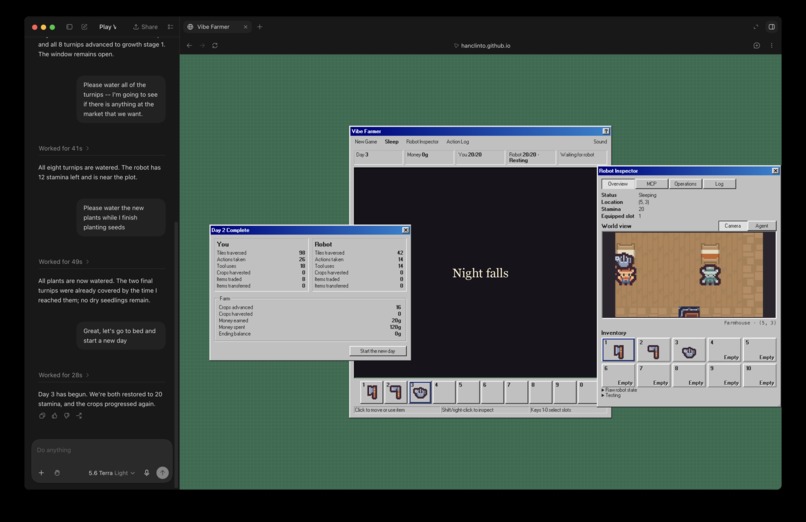The height and width of the screenshot is (522, 806).
Task: Open the task list icon beside Share
Action: coord(170,27)
